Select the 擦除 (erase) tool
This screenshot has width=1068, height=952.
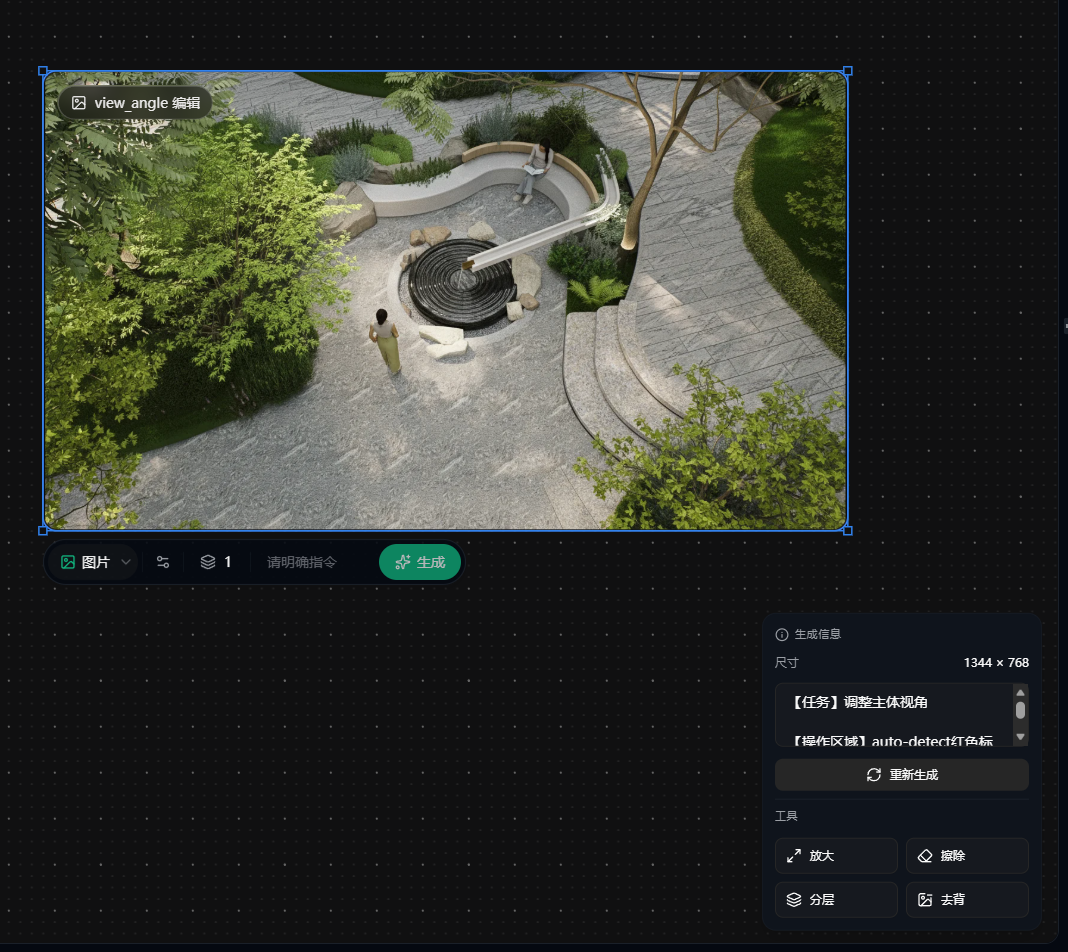pyautogui.click(x=966, y=856)
